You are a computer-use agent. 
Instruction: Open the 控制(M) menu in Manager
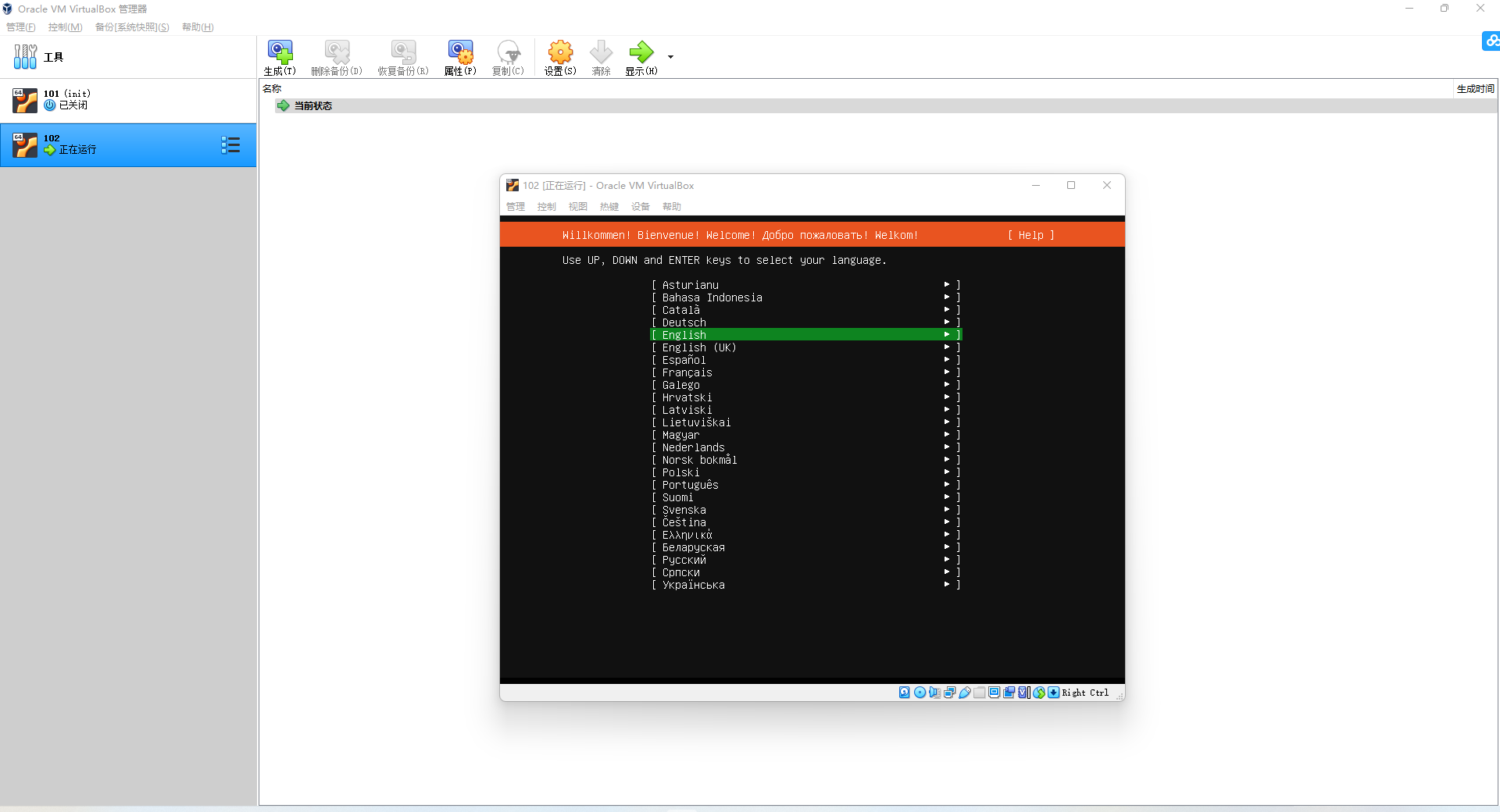point(65,27)
